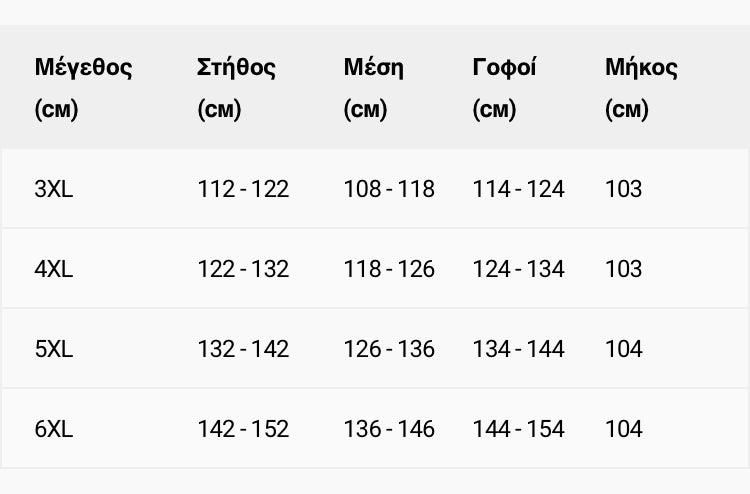Click the Μέγεθος column header
The width and height of the screenshot is (750, 494).
pyautogui.click(x=83, y=88)
